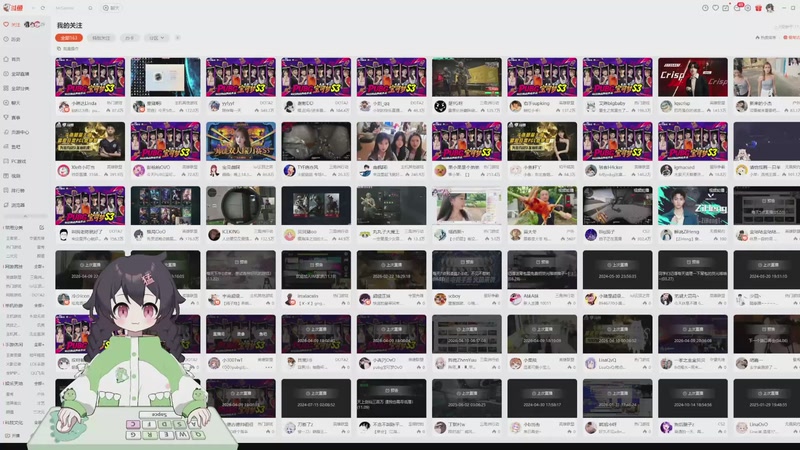Click the circular icon left of the gift
Viewport: 800px width, 450px height.
pos(747,8)
